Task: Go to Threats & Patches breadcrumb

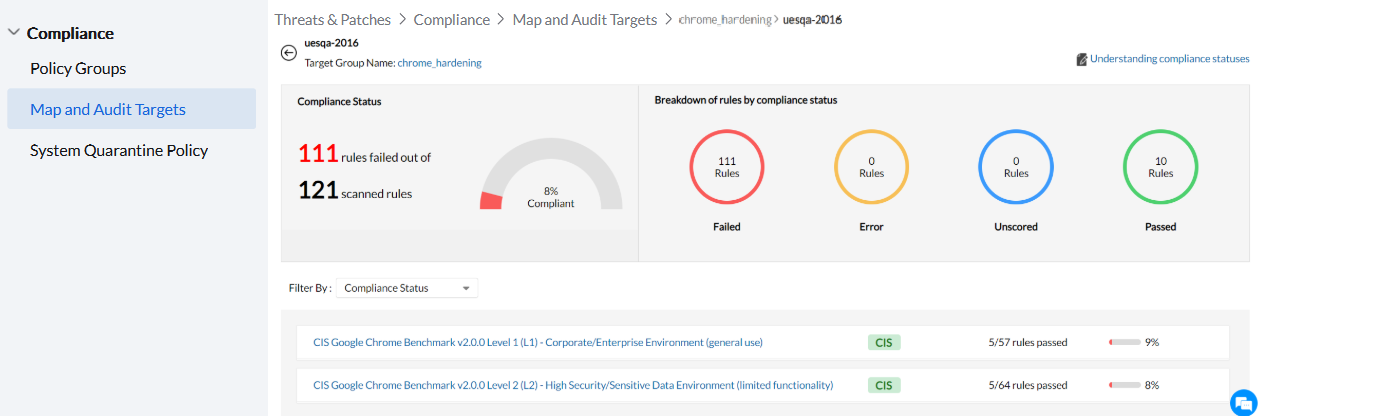Action: coord(331,20)
